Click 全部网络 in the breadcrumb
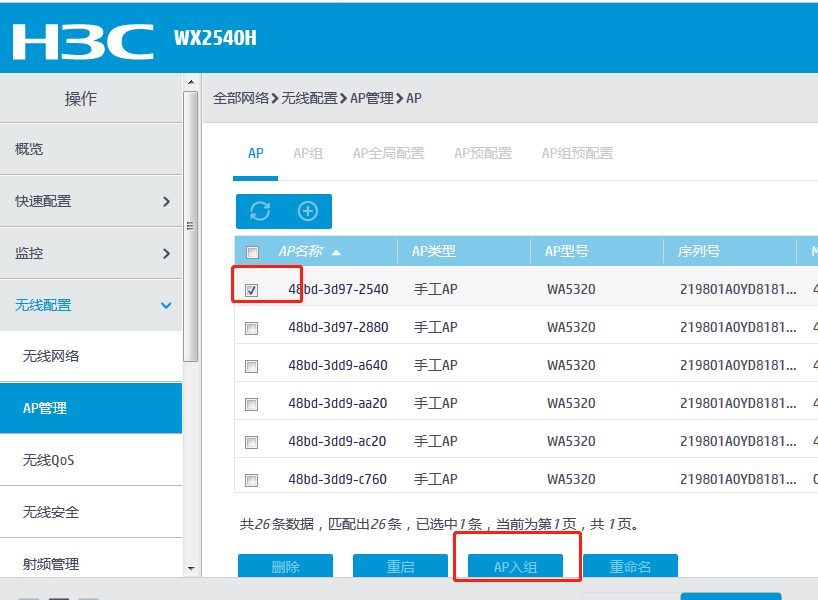 tap(241, 98)
